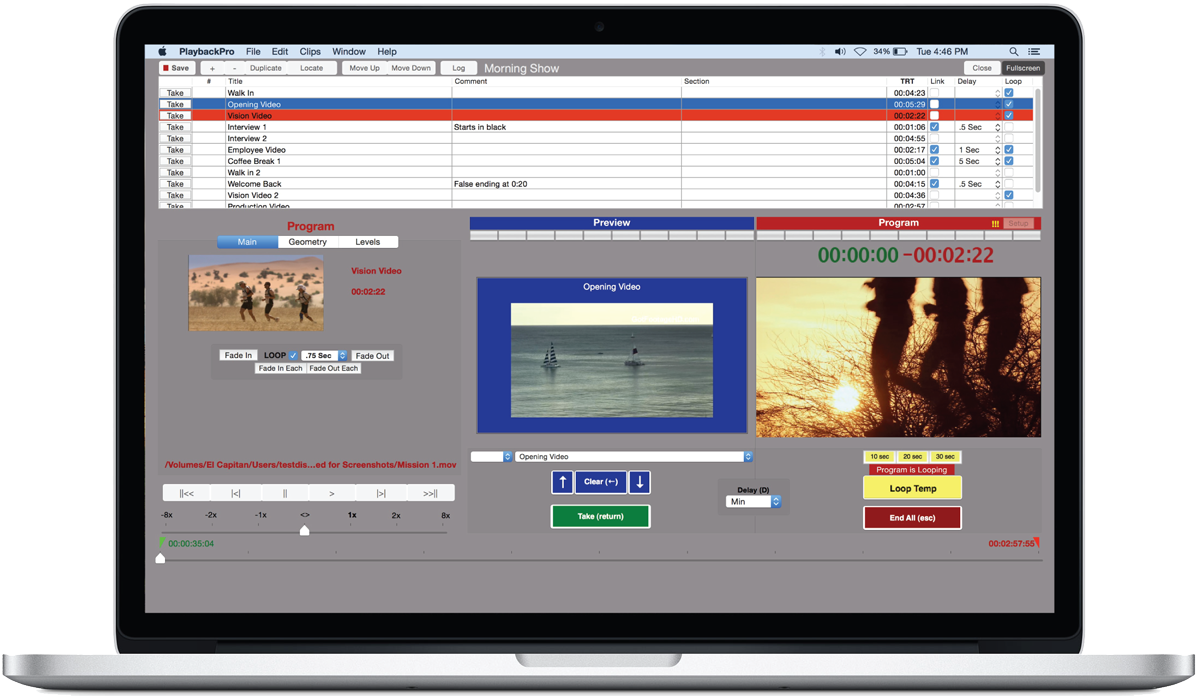Click delay stepper for Interview 1 row
Image resolution: width=1200 pixels, height=696 pixels.
pyautogui.click(x=997, y=127)
